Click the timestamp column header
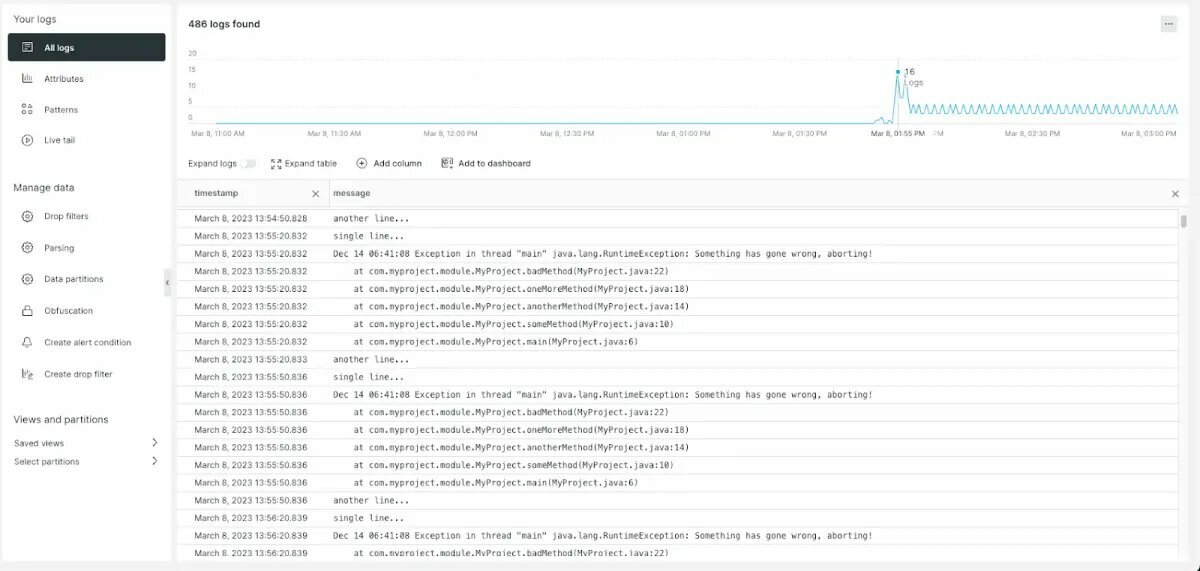Screen dimensions: 1200x571 point(216,193)
